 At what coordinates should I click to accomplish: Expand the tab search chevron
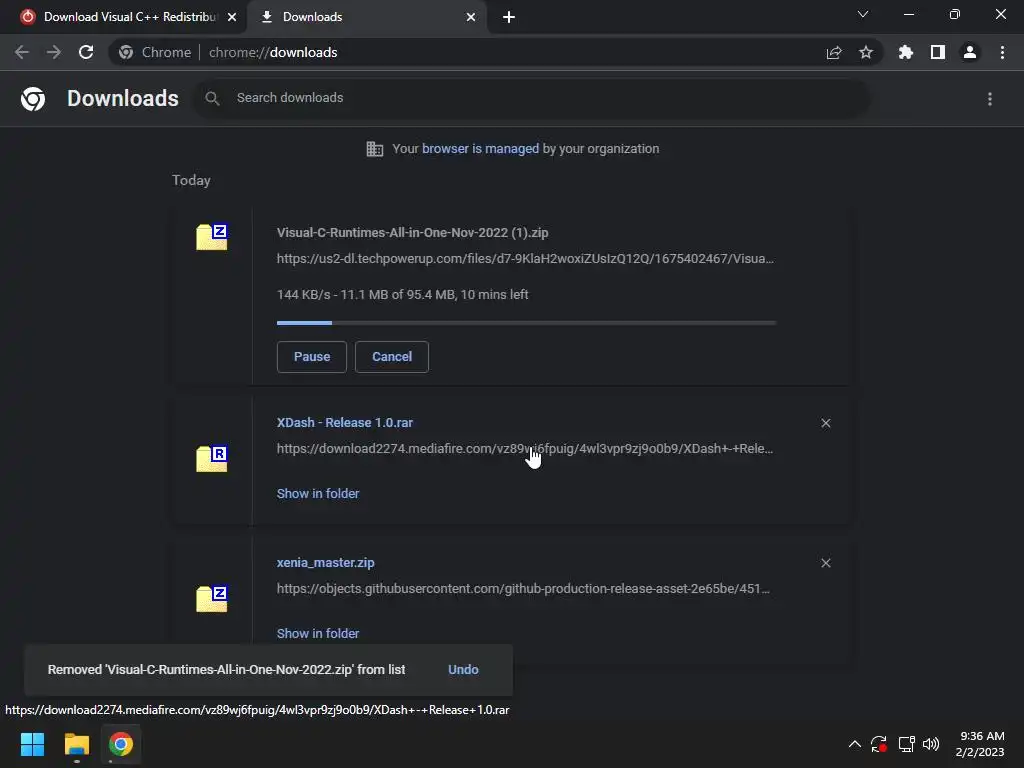click(x=863, y=14)
